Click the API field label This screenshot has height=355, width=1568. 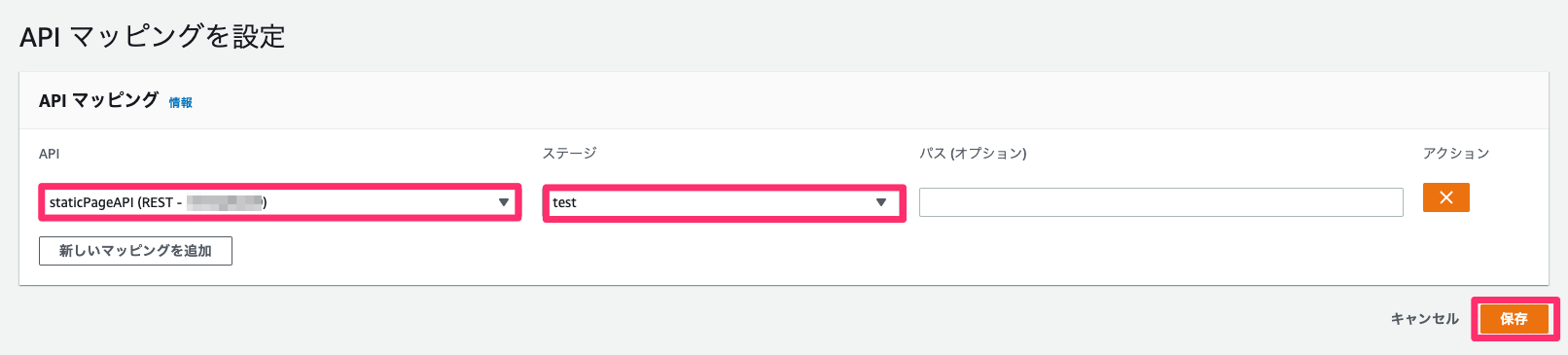click(50, 154)
